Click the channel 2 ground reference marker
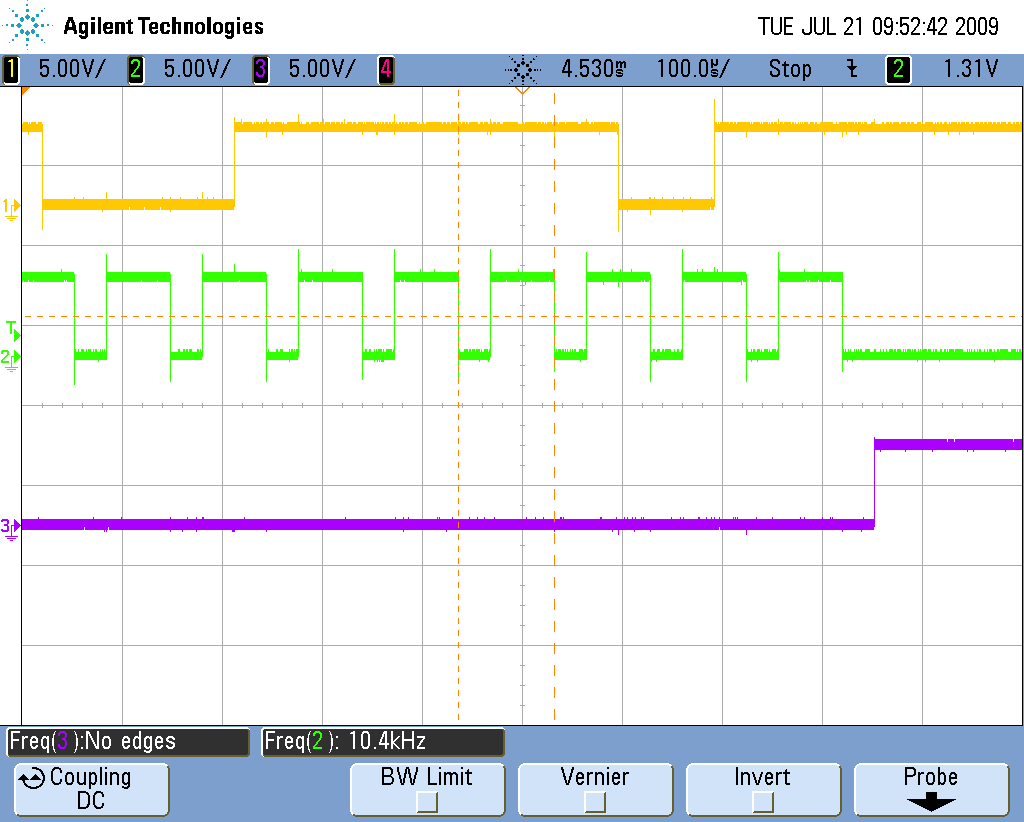The width and height of the screenshot is (1024, 822). [x=11, y=359]
